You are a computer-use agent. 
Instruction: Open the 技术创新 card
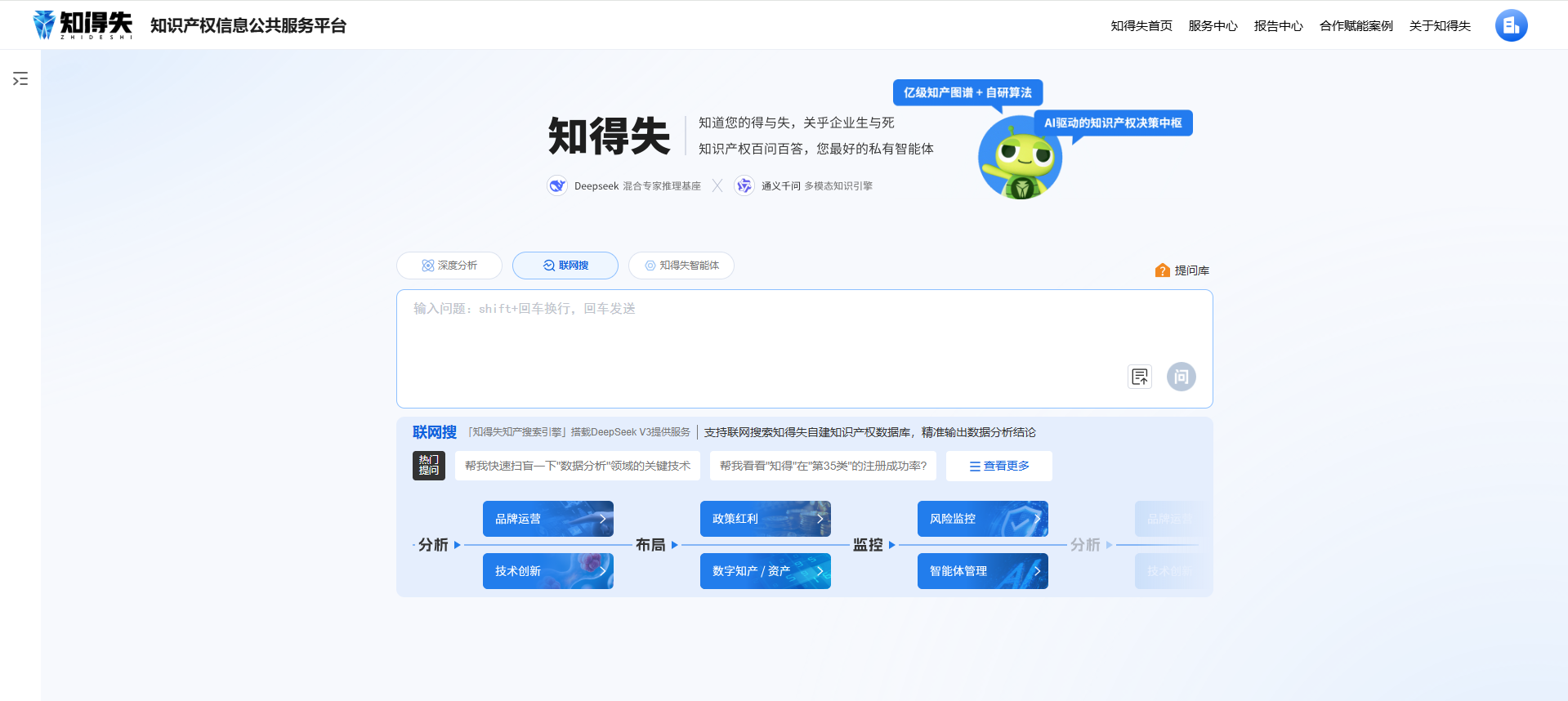(548, 571)
